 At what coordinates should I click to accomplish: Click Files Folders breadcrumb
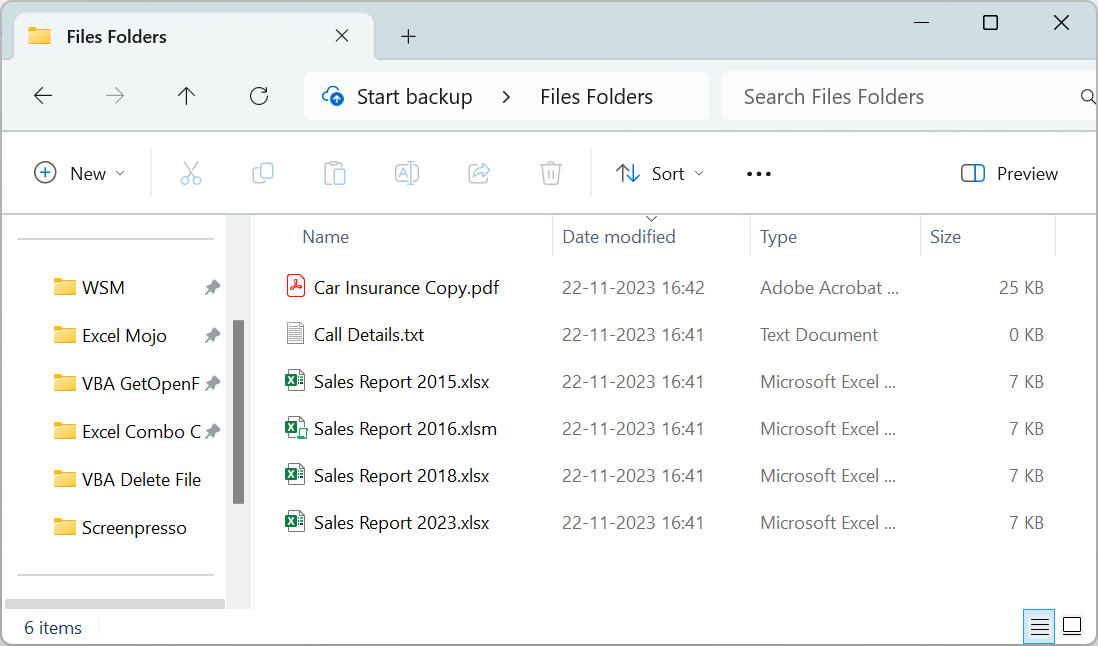[596, 97]
